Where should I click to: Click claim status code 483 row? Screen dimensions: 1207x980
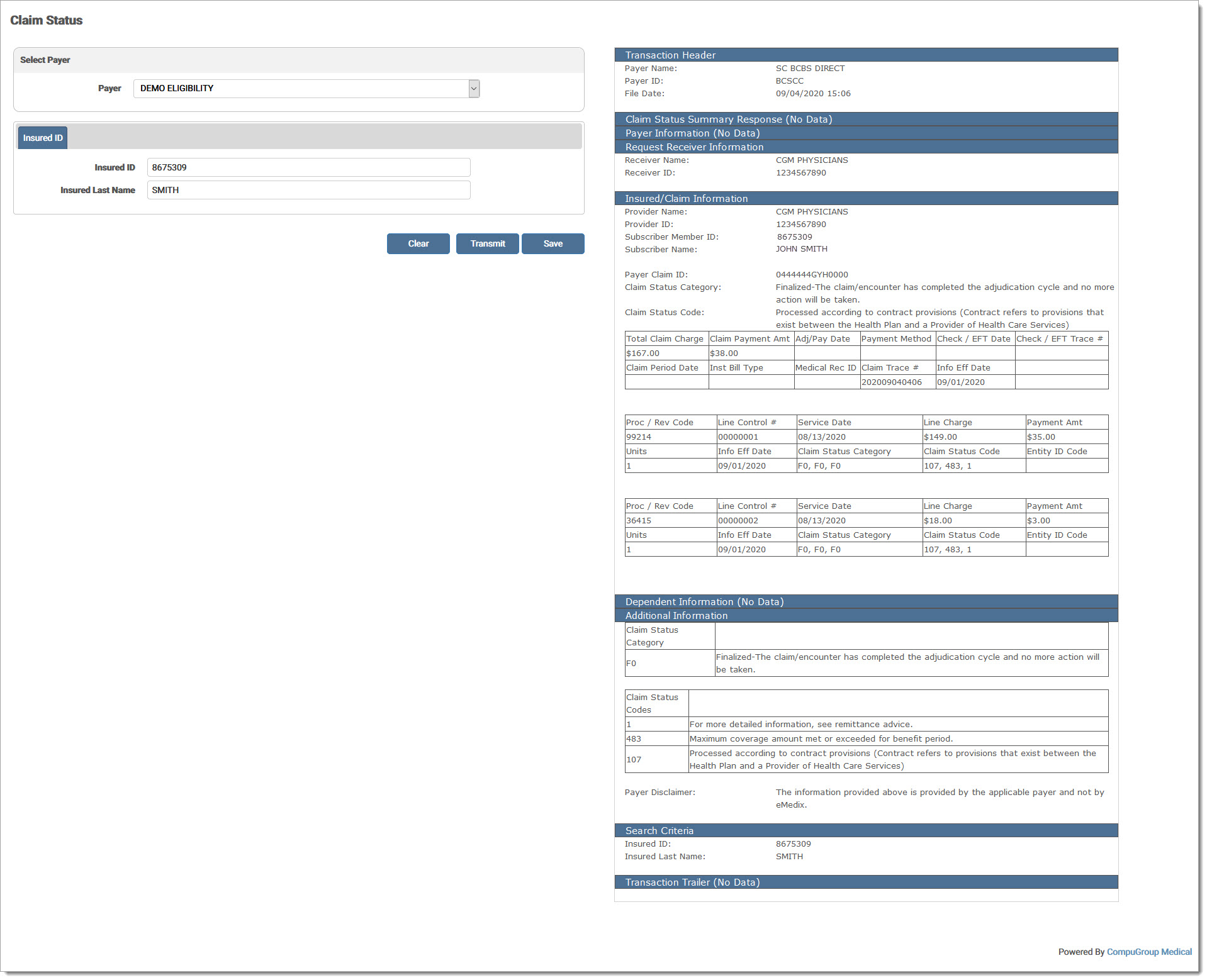point(867,738)
